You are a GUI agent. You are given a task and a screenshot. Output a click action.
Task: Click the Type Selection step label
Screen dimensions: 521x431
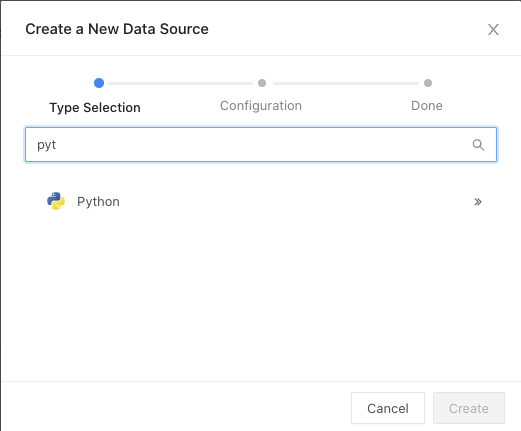[95, 108]
